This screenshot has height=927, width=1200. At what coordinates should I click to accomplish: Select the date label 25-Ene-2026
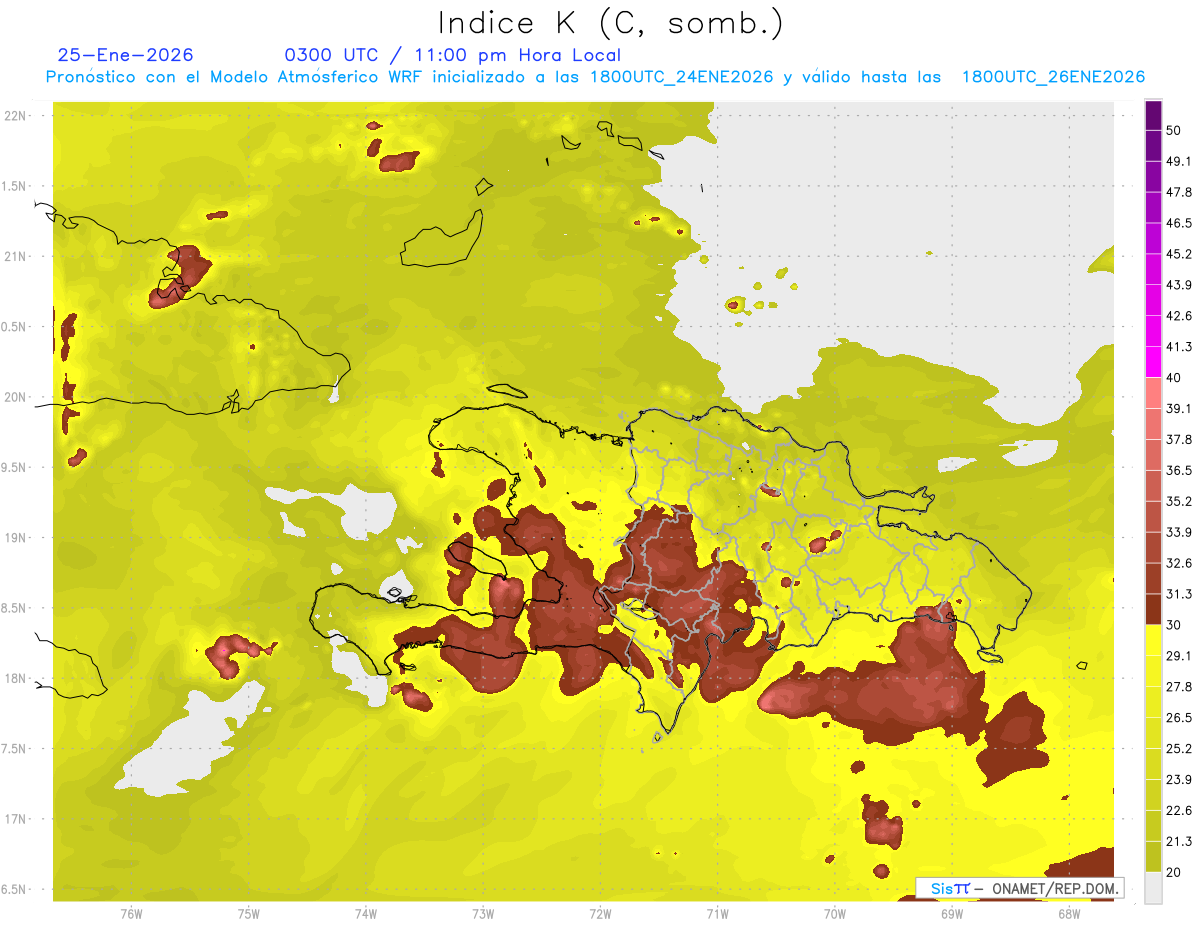(x=126, y=55)
